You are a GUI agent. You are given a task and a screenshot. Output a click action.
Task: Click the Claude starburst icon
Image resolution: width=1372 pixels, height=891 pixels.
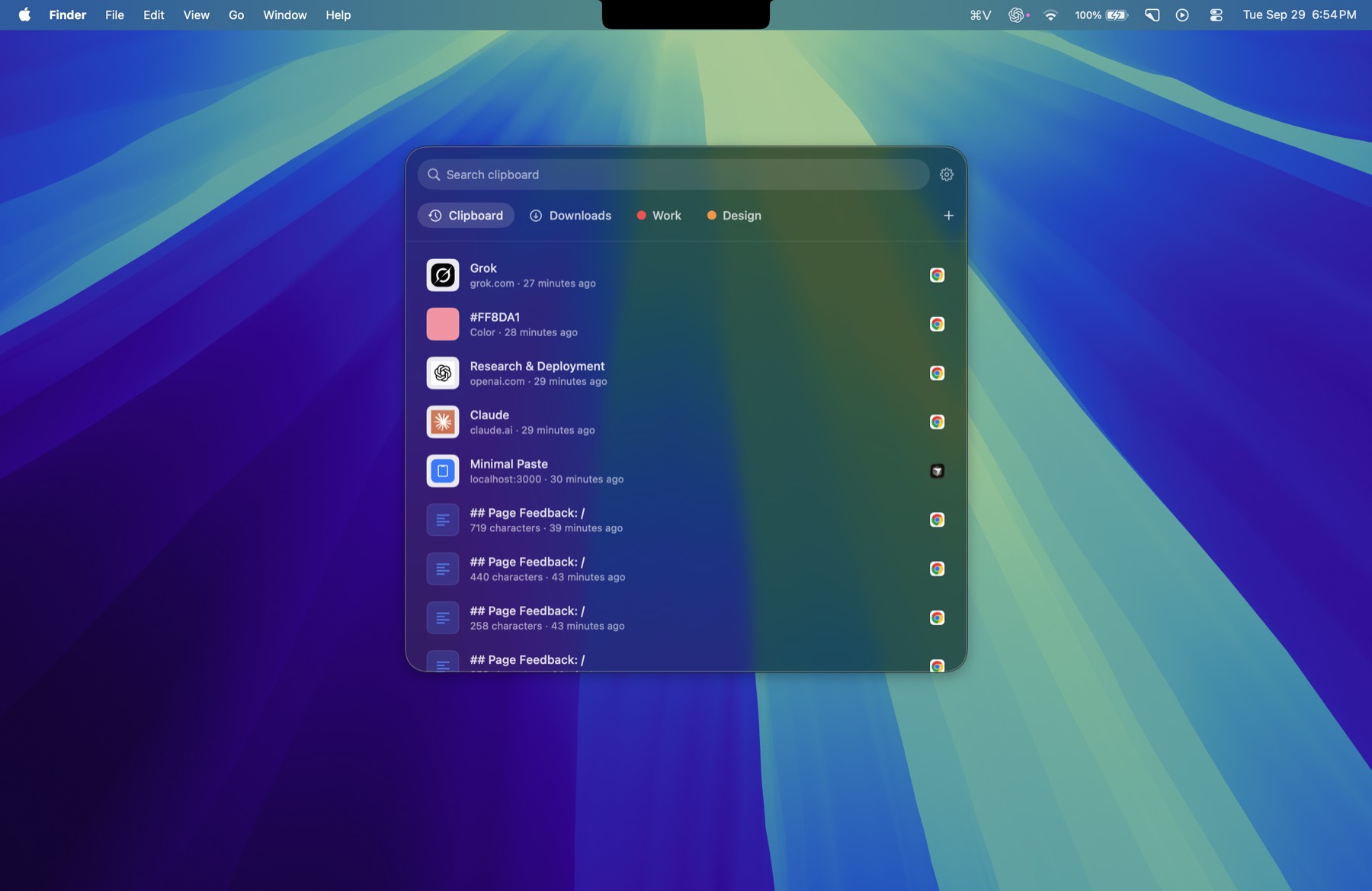coord(443,421)
